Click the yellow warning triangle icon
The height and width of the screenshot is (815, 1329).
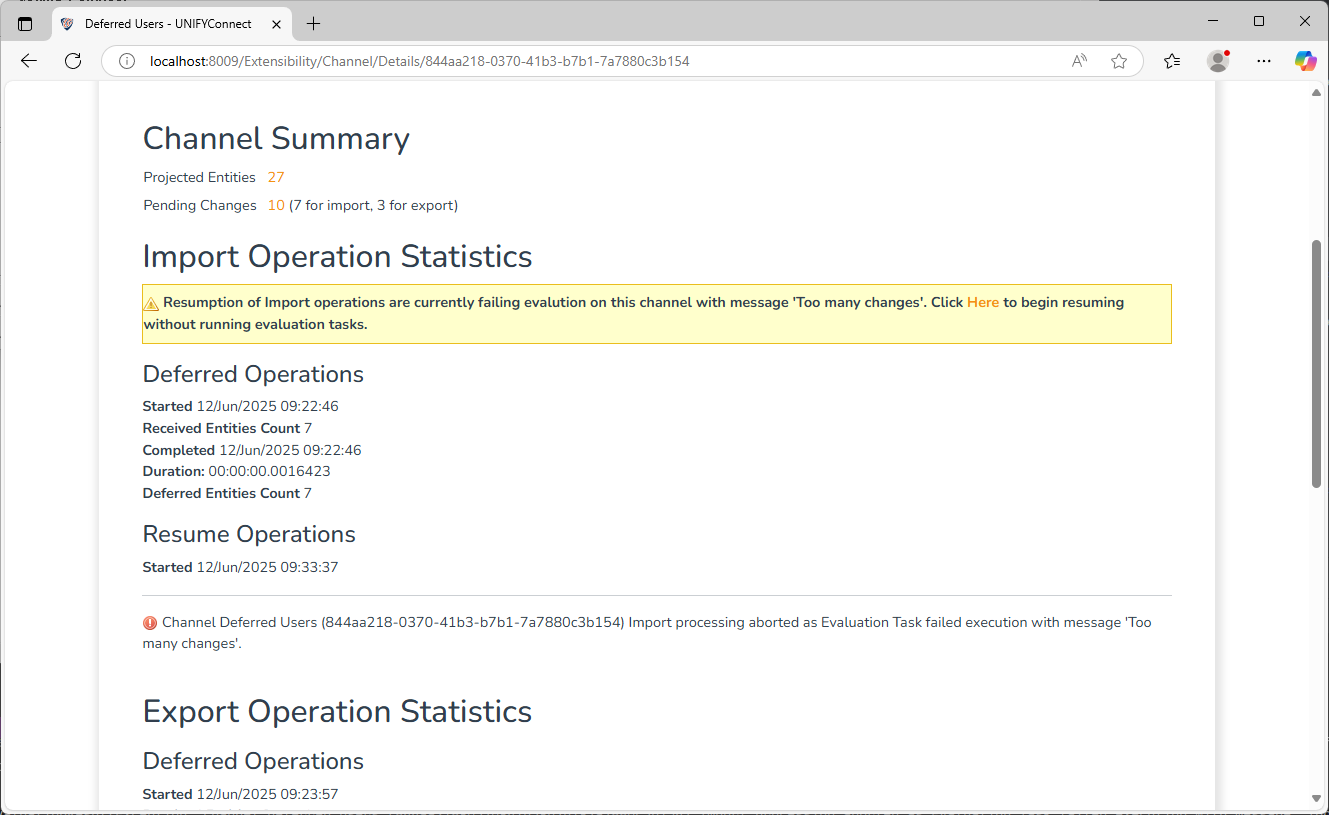pos(151,303)
